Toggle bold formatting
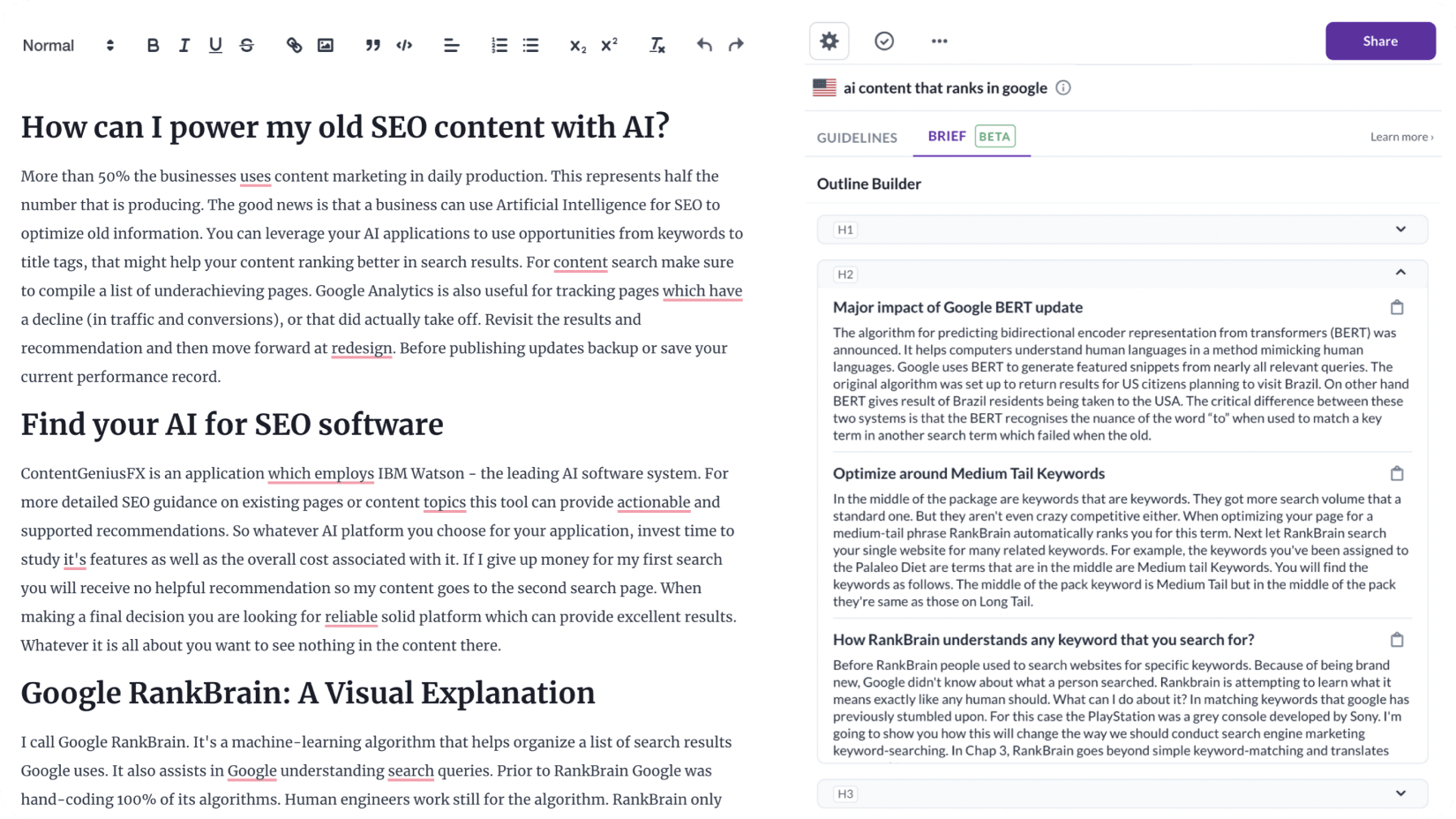Viewport: 1456px width, 819px height. pyautogui.click(x=153, y=45)
